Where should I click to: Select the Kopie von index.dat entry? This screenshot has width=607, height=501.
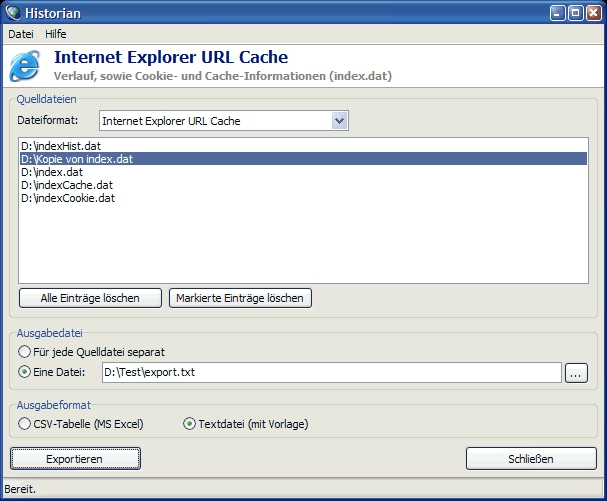76,159
